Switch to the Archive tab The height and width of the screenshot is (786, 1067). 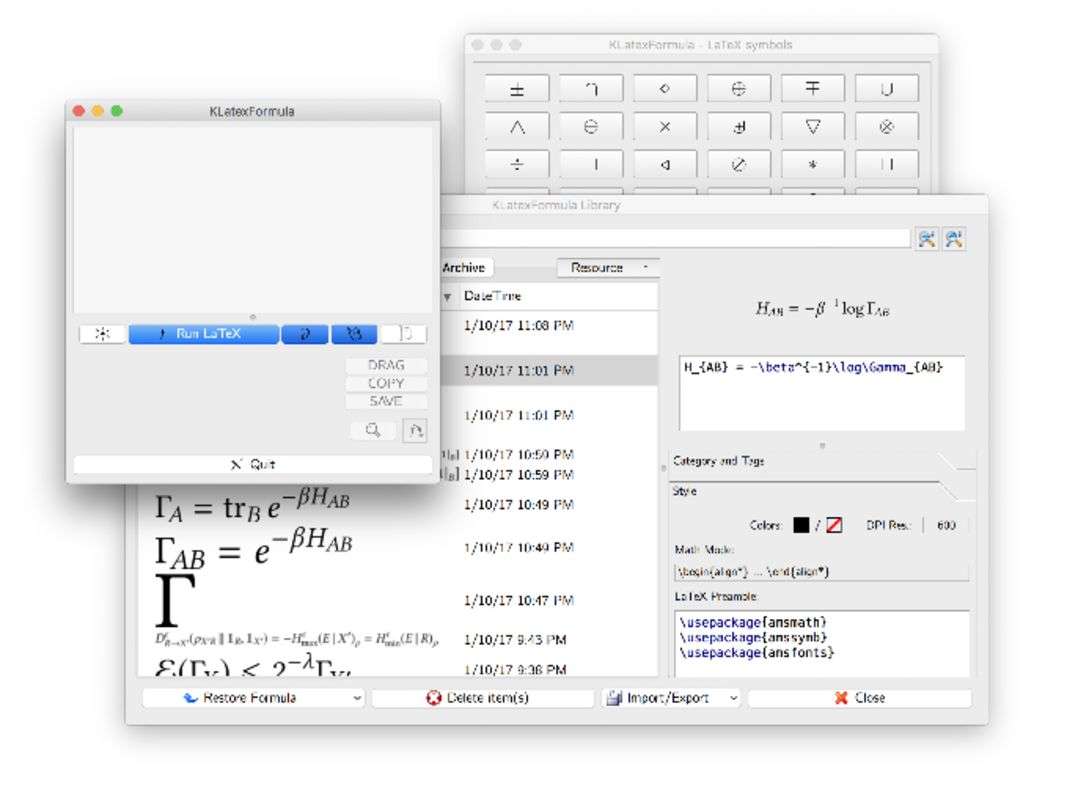pos(465,268)
